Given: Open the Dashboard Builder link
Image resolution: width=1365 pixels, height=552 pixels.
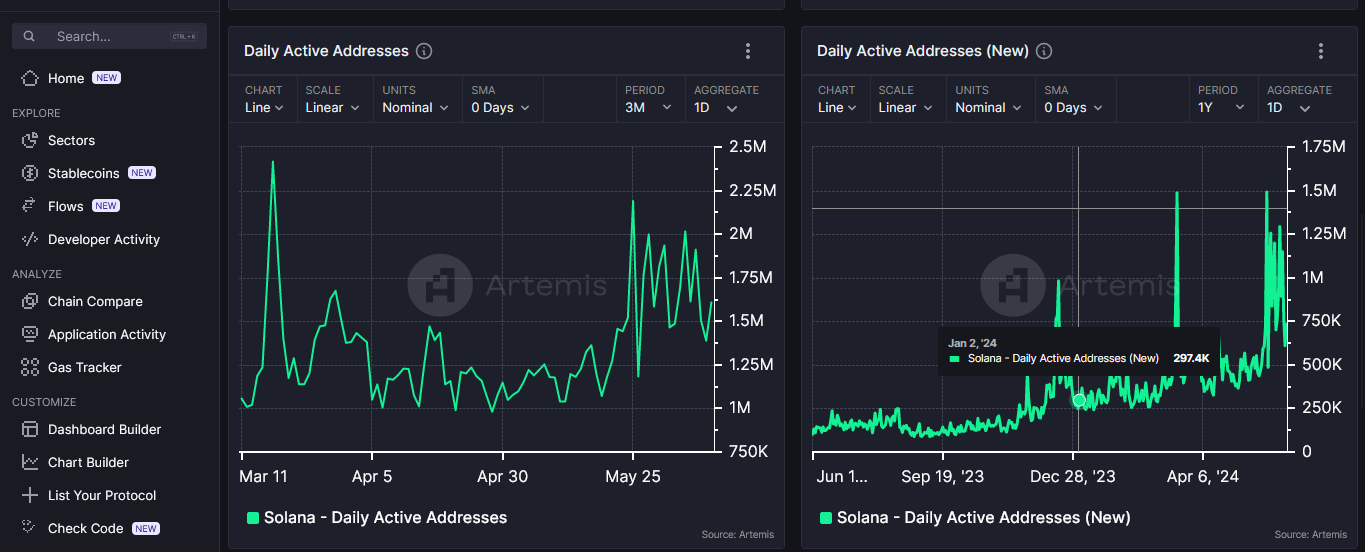Looking at the screenshot, I should (105, 430).
